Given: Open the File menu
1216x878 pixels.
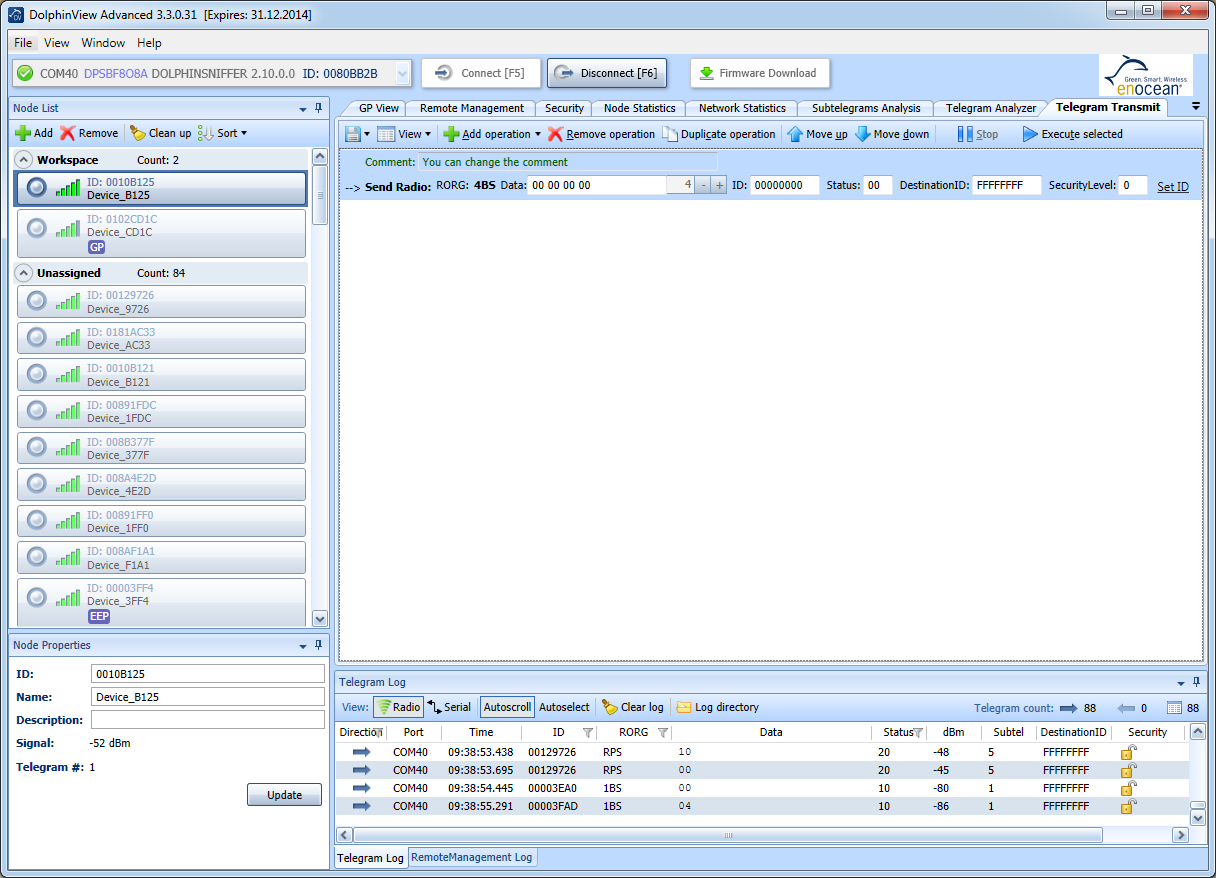Looking at the screenshot, I should coord(24,43).
